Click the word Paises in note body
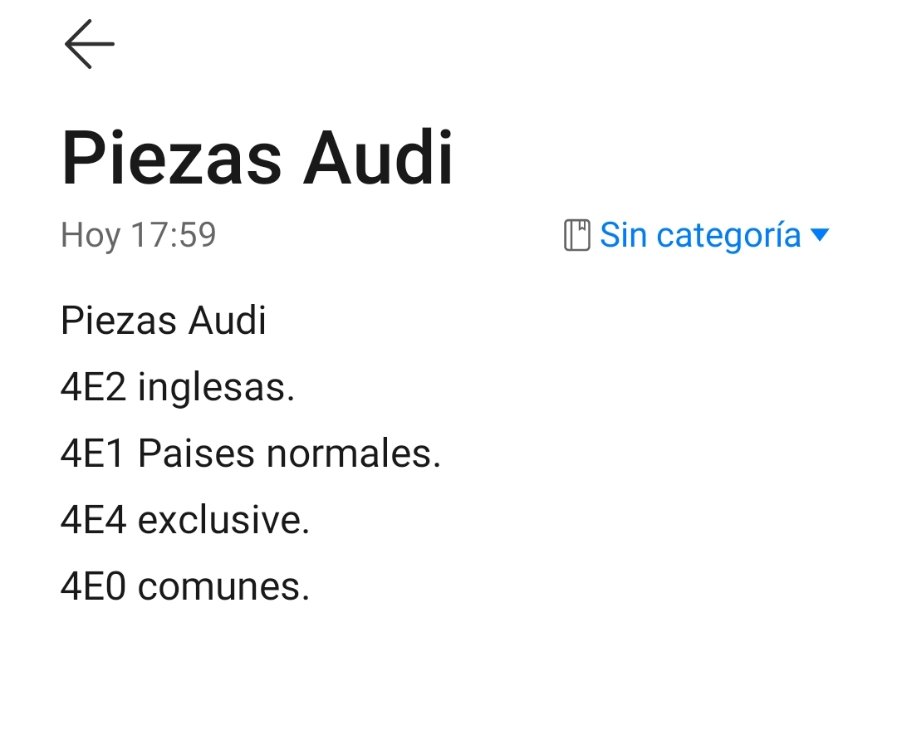The image size is (897, 750). 196,454
